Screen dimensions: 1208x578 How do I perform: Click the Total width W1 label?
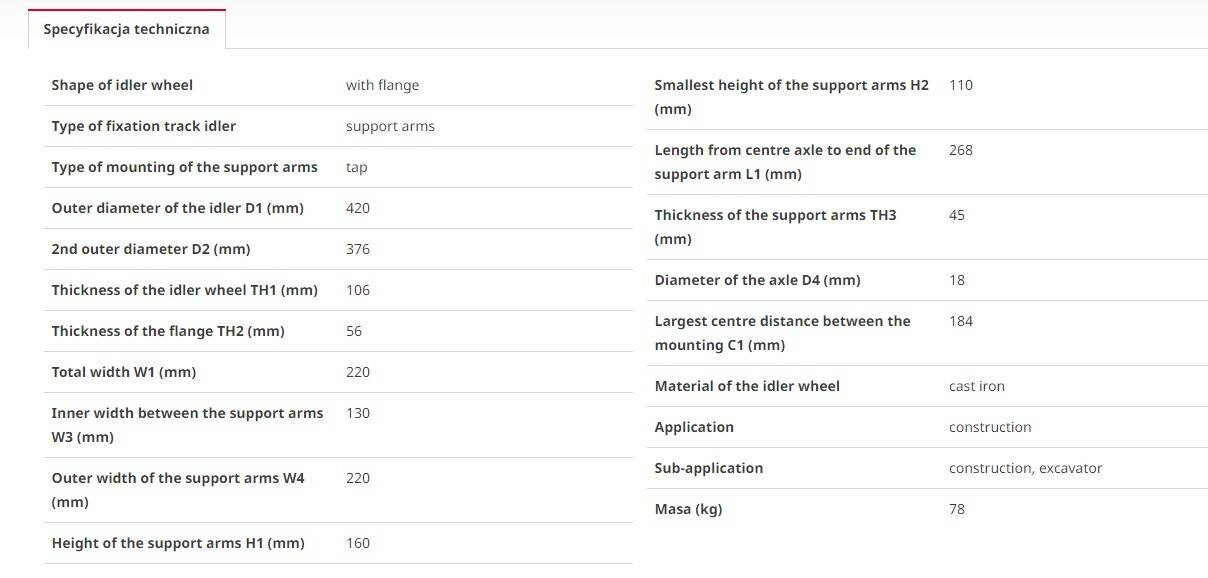pyautogui.click(x=124, y=372)
